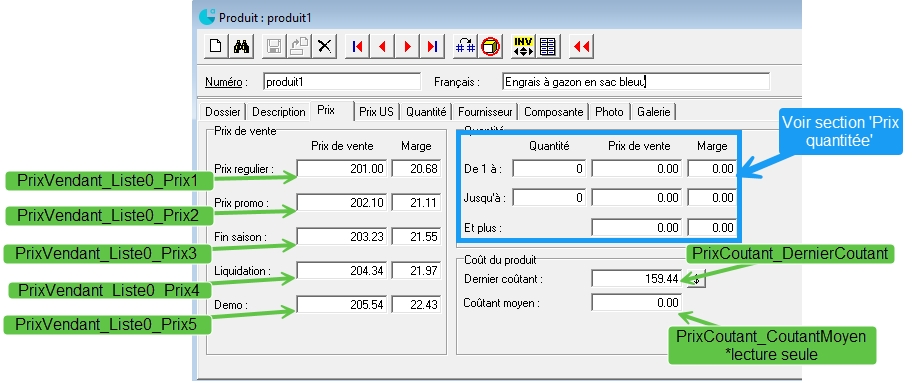Click the Prix promo price field 202.10
Screen dimensions: 905x381
[x=342, y=203]
